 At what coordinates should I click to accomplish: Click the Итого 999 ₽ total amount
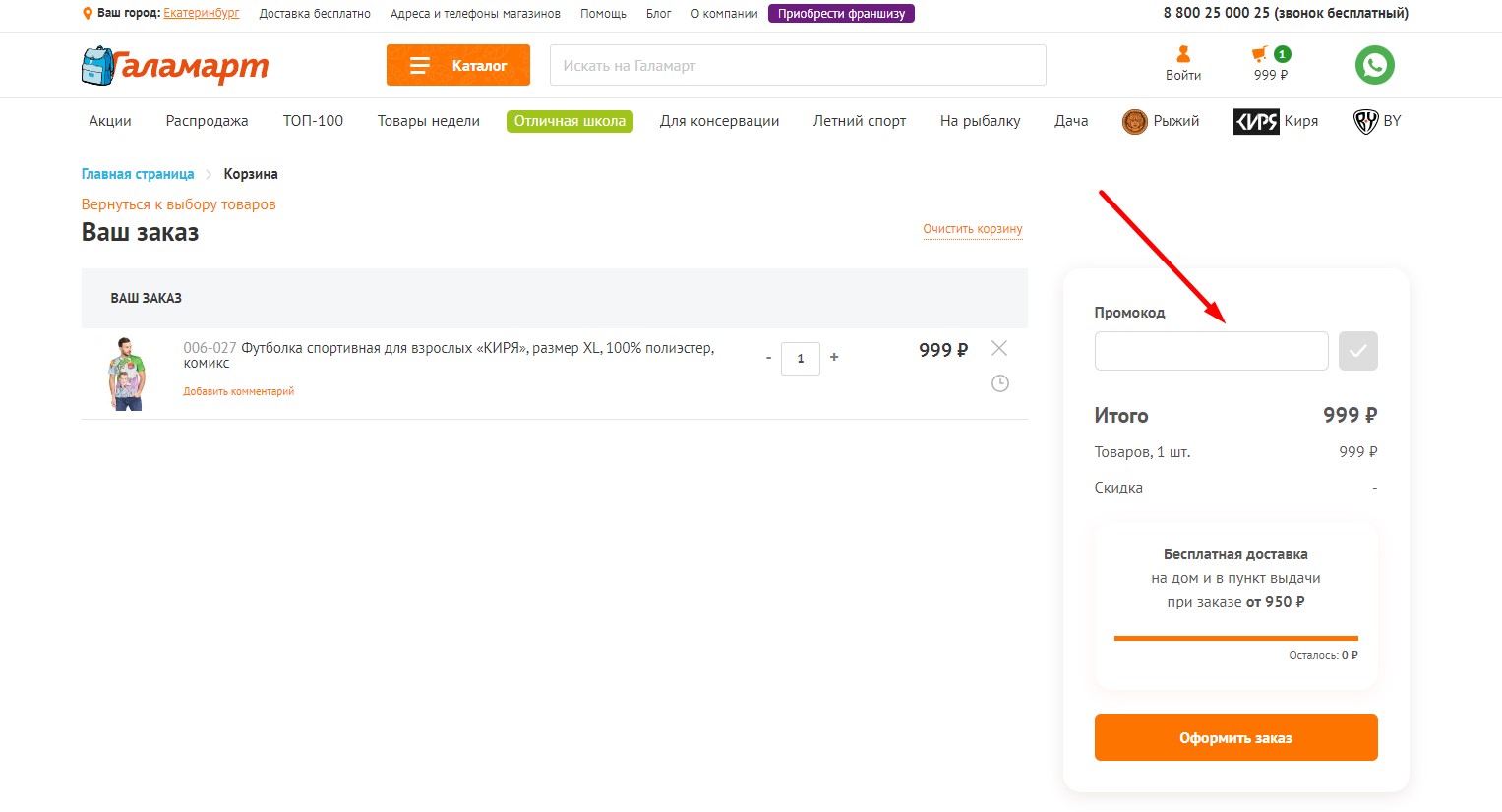coord(1351,416)
